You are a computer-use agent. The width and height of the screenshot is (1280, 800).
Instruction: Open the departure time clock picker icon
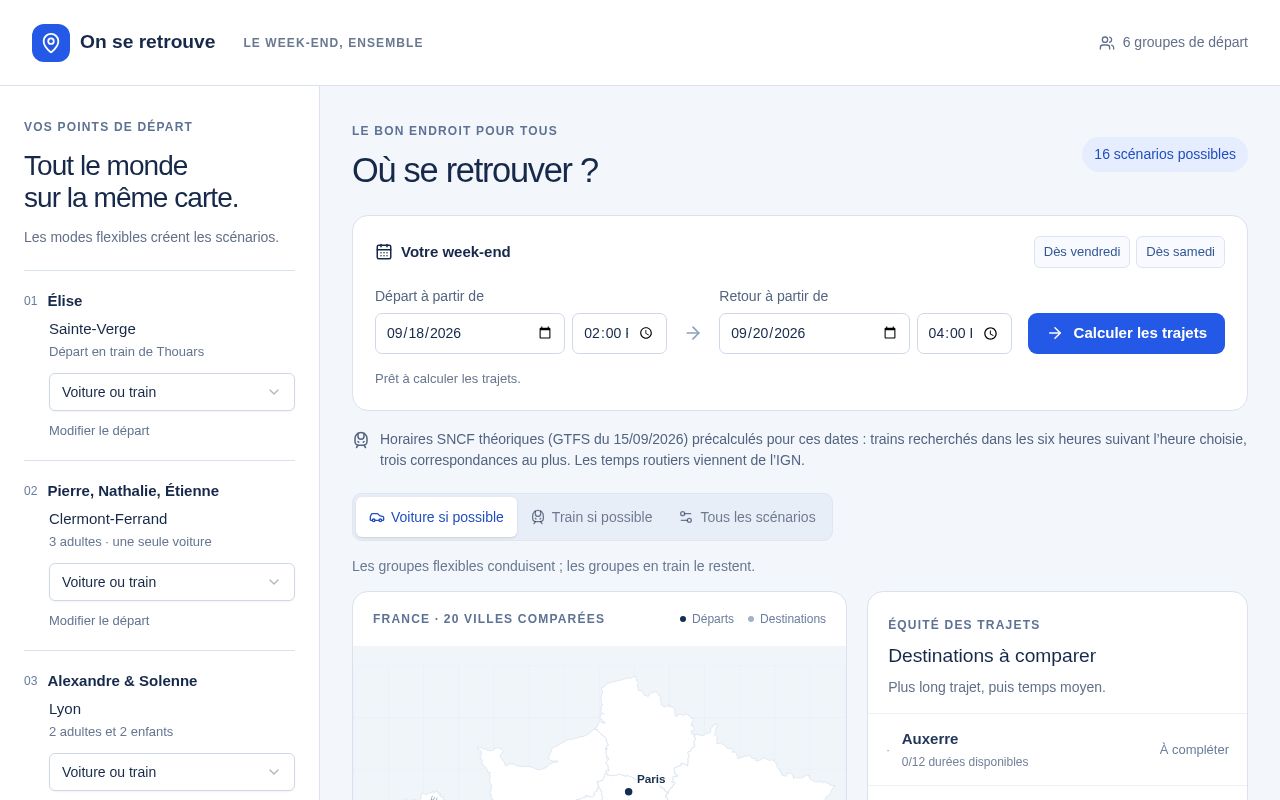tap(646, 333)
